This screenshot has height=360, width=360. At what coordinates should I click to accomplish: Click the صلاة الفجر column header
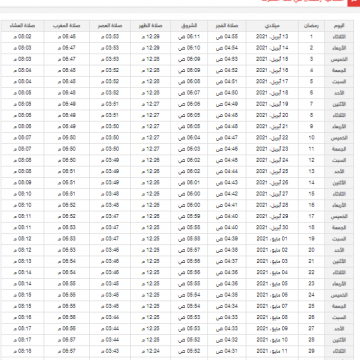[227, 26]
